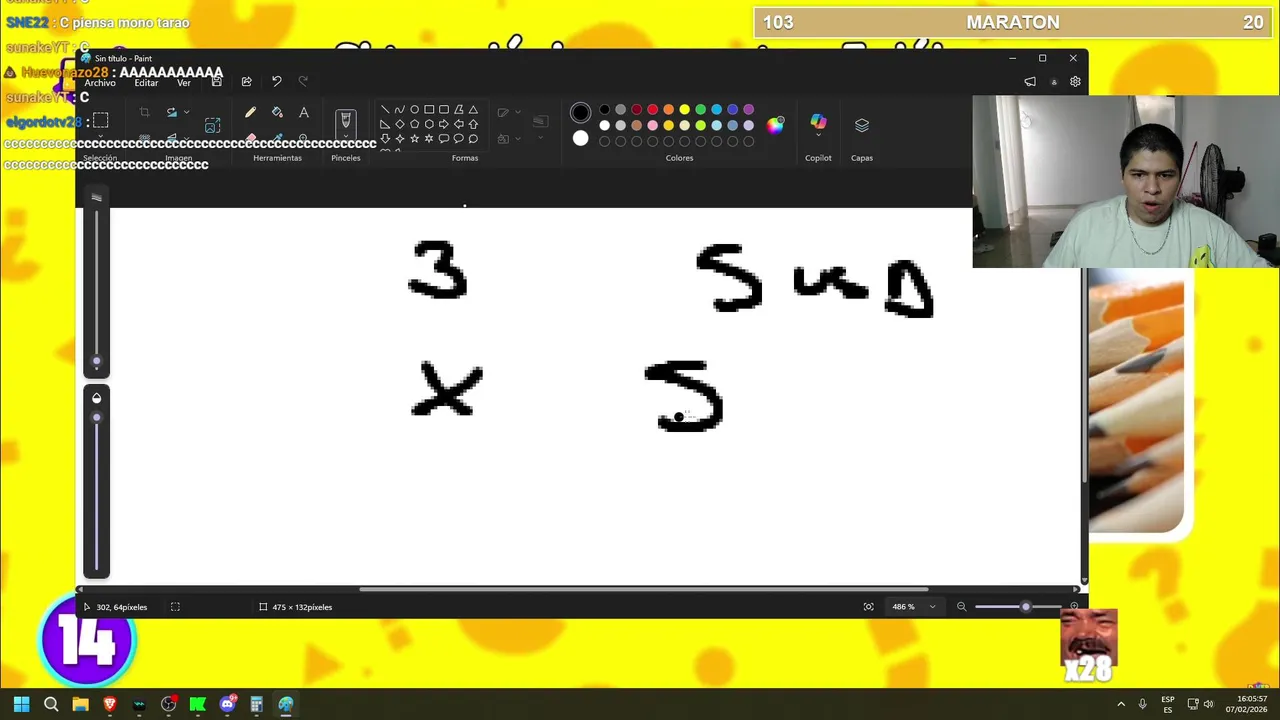Click the Share icon
This screenshot has height=720, width=1280.
click(x=246, y=82)
